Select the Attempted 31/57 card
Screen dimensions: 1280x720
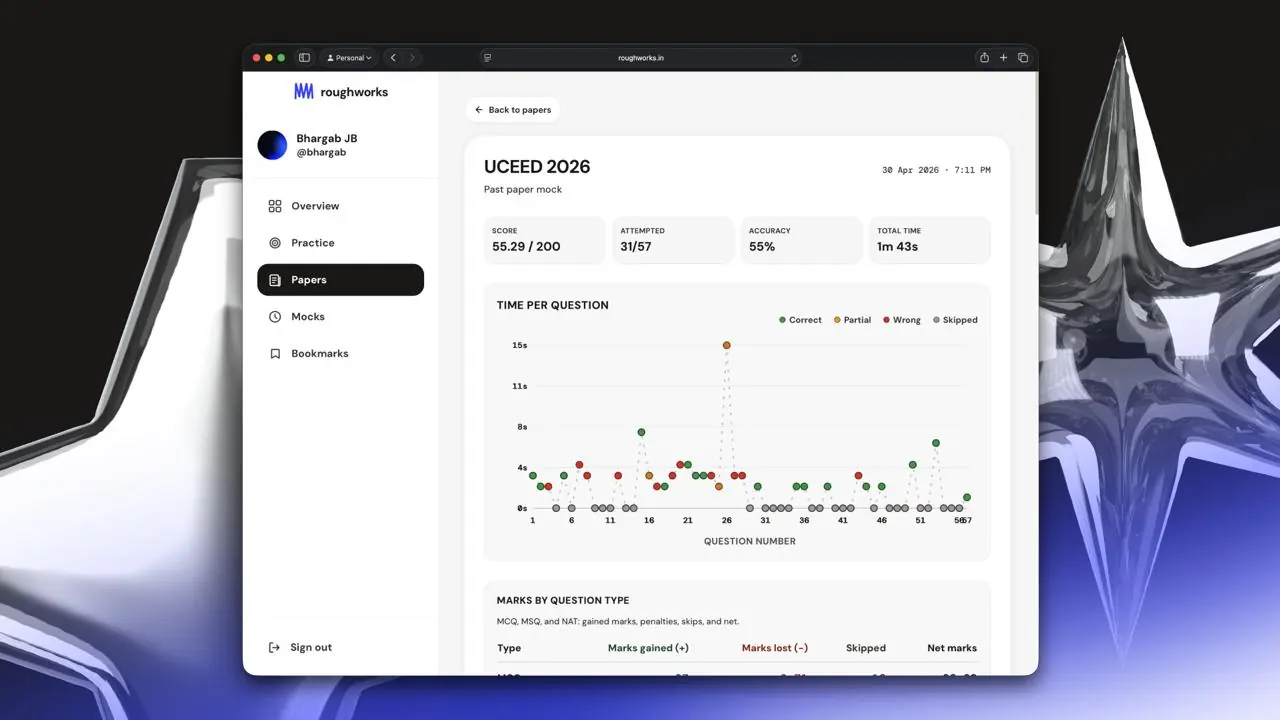(673, 240)
